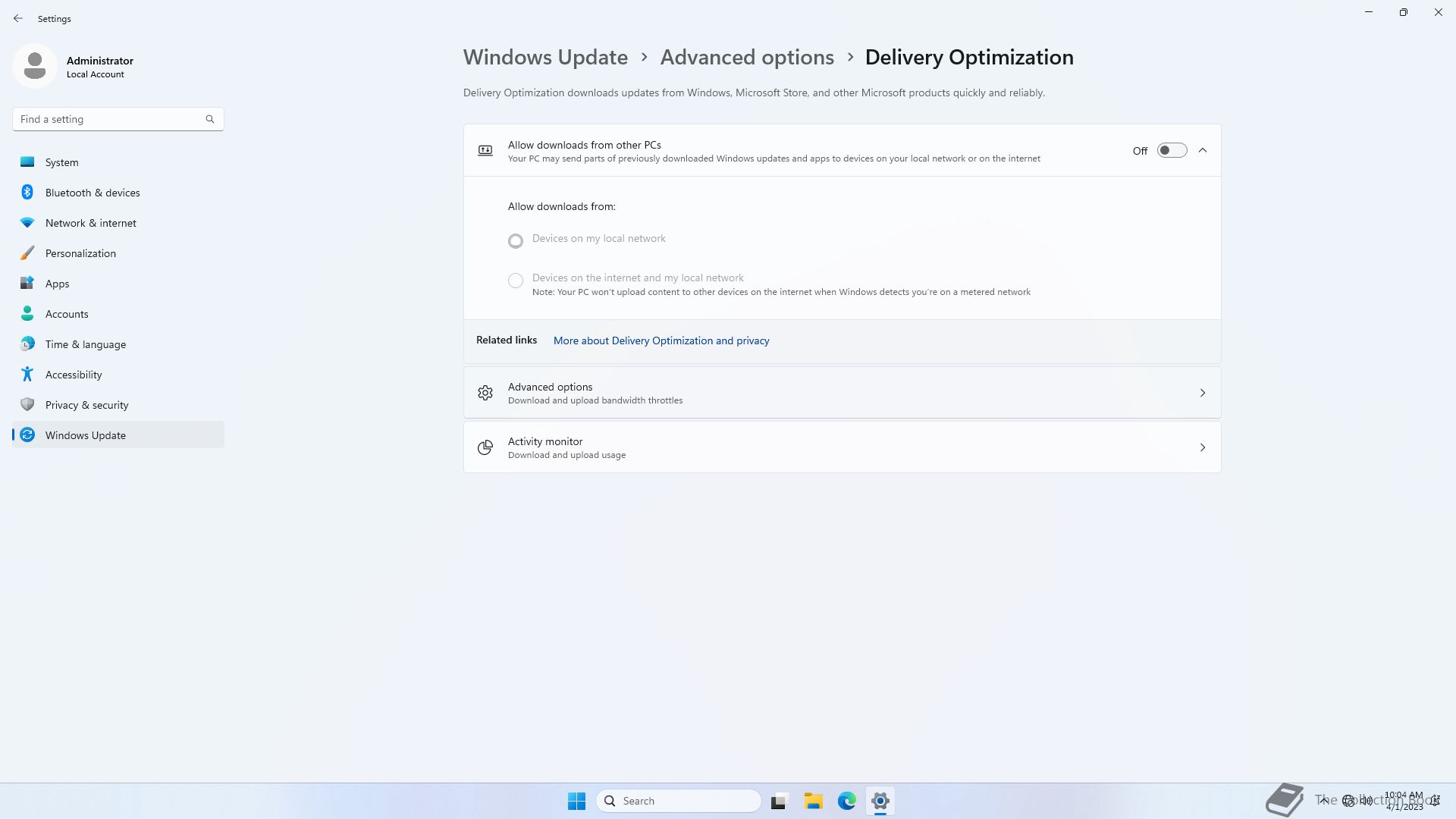Click the System monitor icon in sidebar
Image resolution: width=1456 pixels, height=819 pixels.
pyautogui.click(x=27, y=162)
